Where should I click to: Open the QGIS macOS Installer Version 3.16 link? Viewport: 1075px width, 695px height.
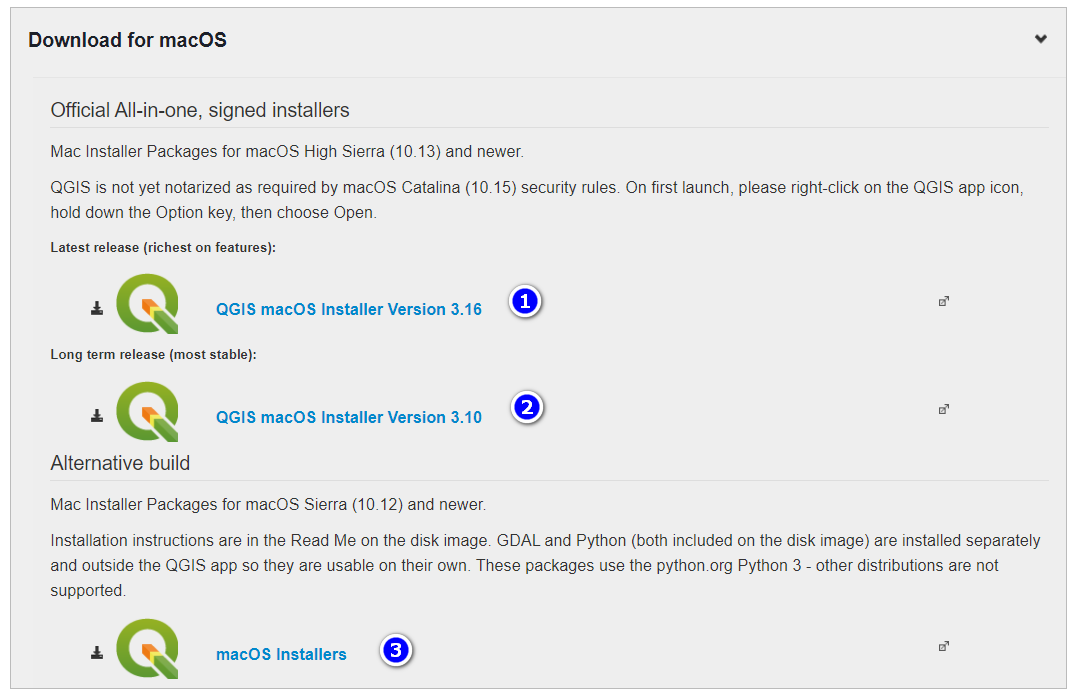(348, 309)
